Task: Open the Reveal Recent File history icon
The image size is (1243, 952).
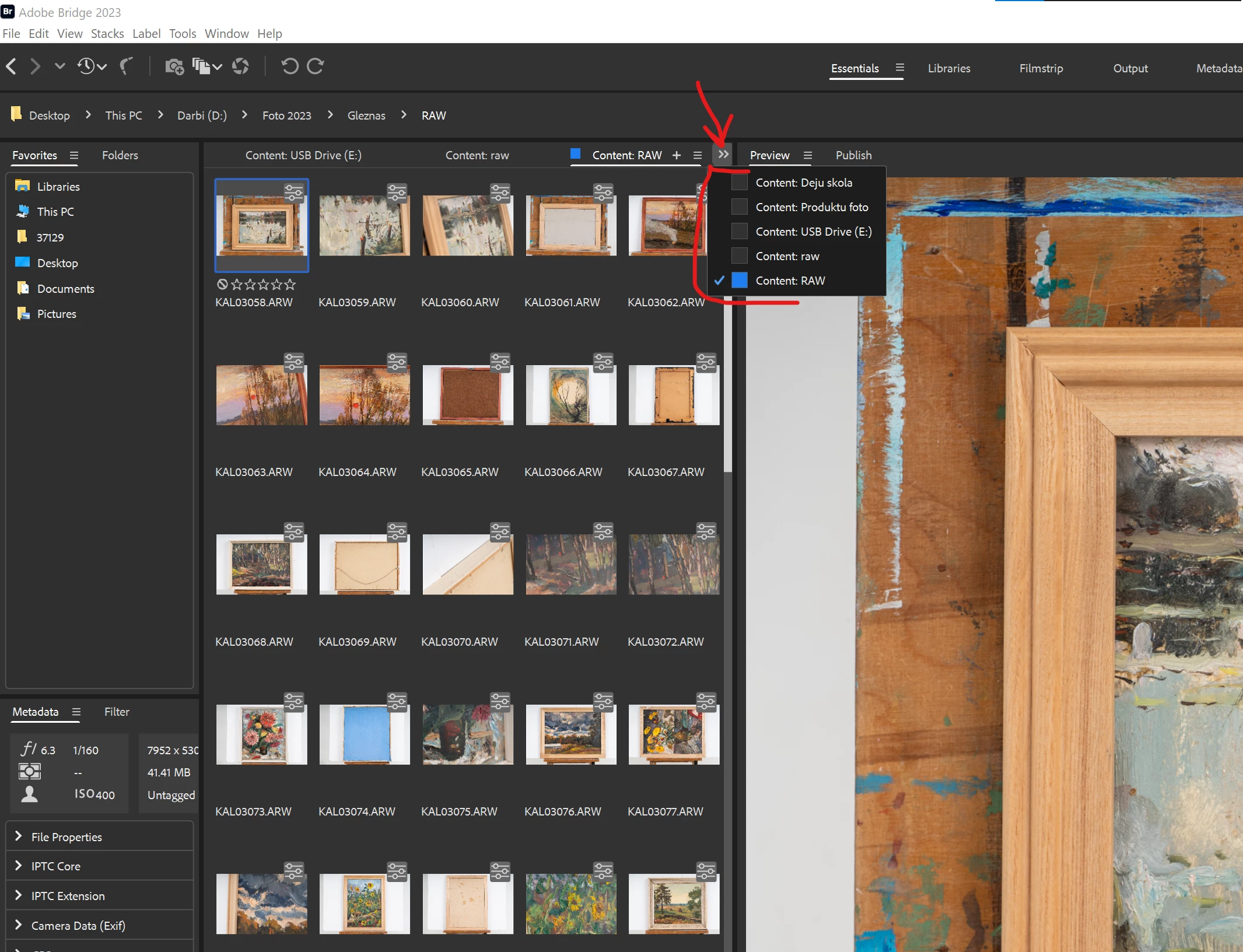Action: click(86, 66)
